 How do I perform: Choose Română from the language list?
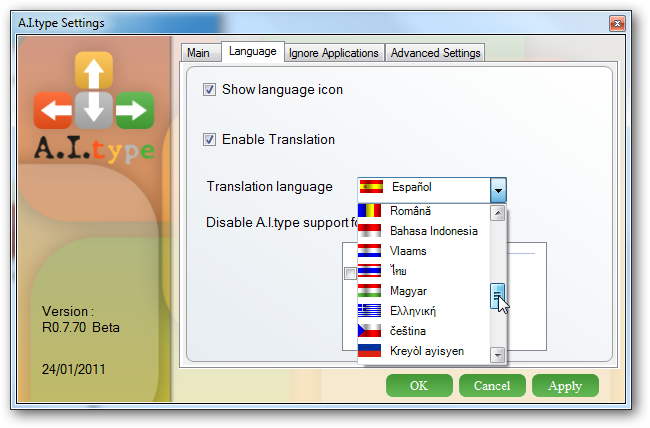424,211
